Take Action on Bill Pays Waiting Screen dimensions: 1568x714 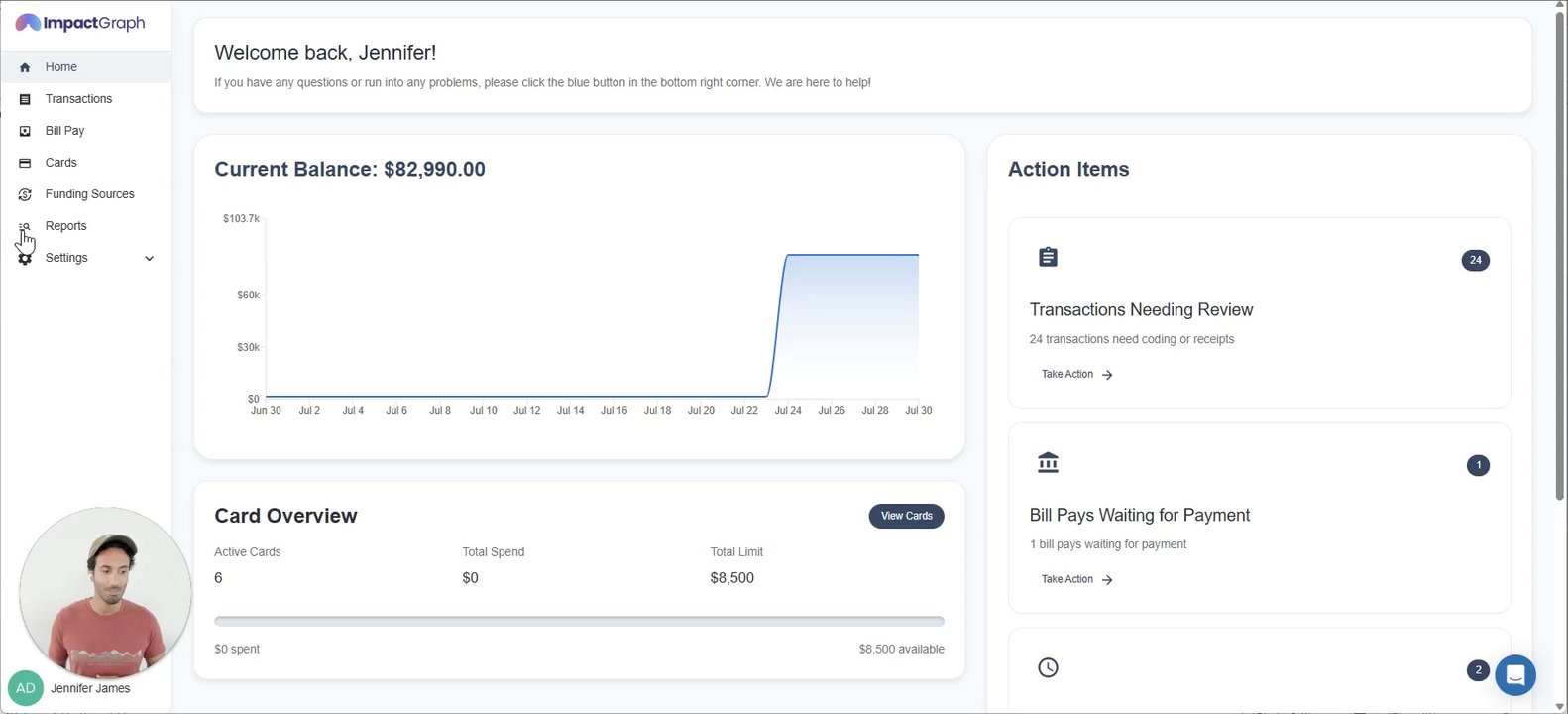pyautogui.click(x=1076, y=579)
